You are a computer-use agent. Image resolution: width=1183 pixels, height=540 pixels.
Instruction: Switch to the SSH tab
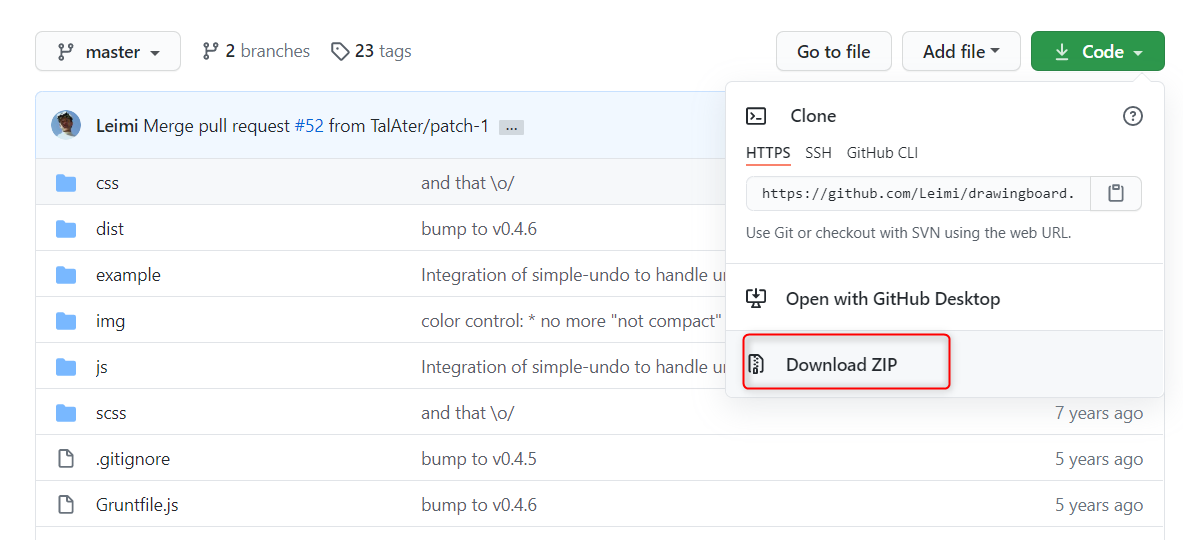818,153
